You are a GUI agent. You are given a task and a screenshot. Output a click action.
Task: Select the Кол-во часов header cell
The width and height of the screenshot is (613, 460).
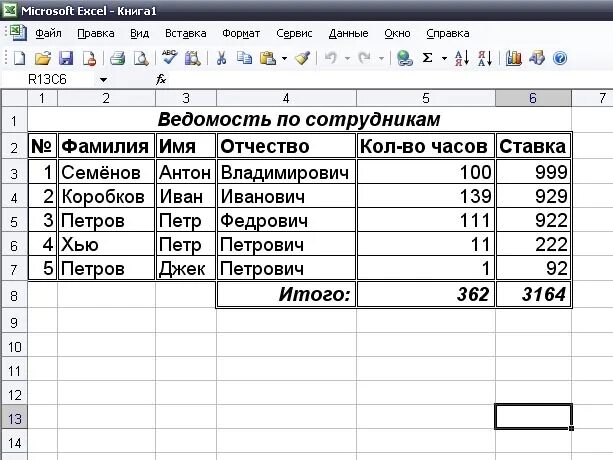coord(425,146)
